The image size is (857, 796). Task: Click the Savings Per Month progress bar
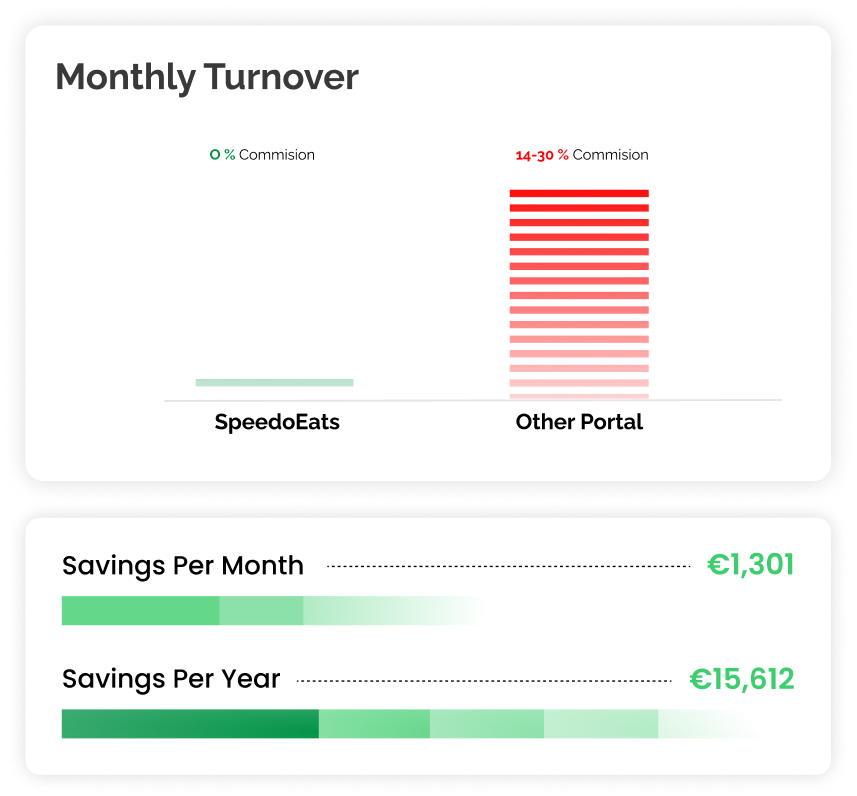click(273, 611)
